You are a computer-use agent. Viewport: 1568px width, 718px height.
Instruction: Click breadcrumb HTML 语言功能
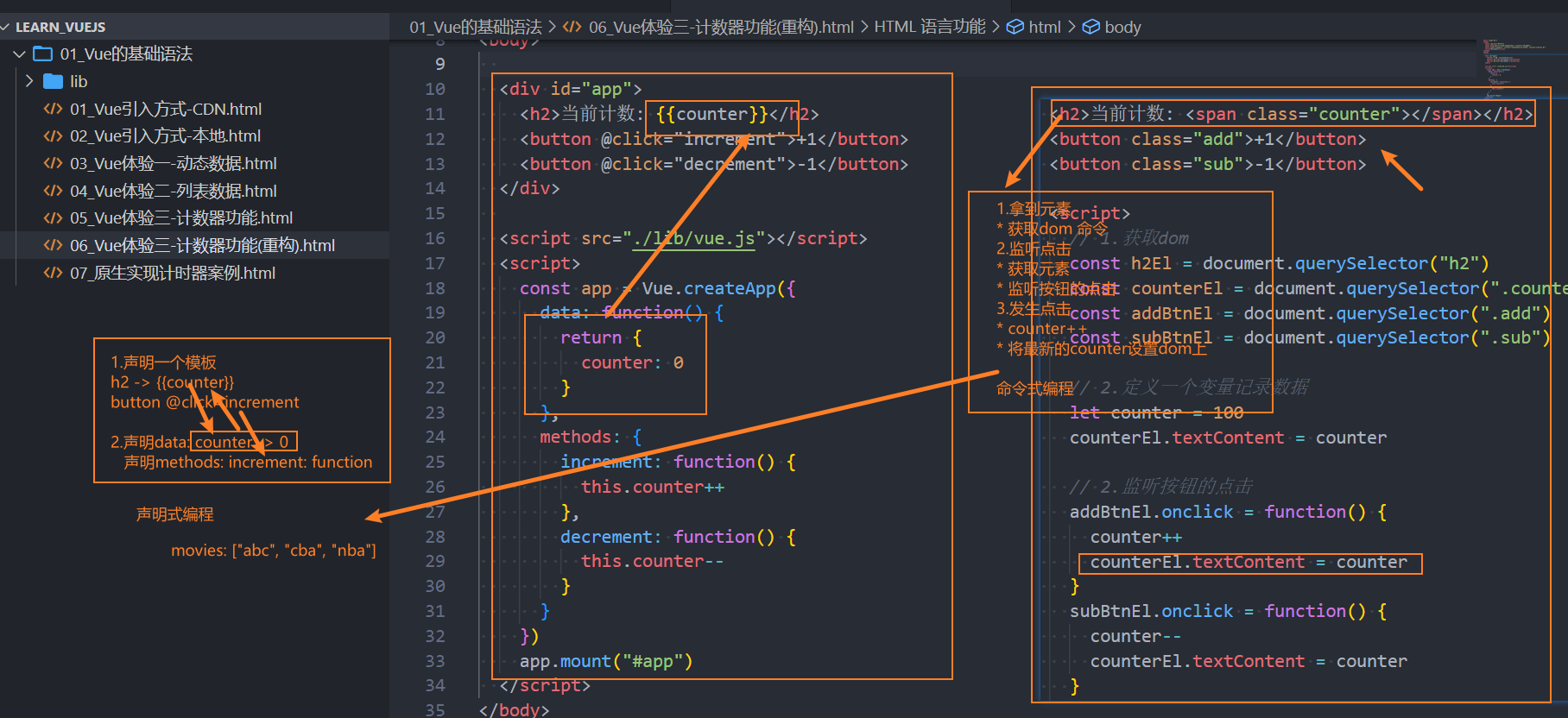[x=930, y=27]
